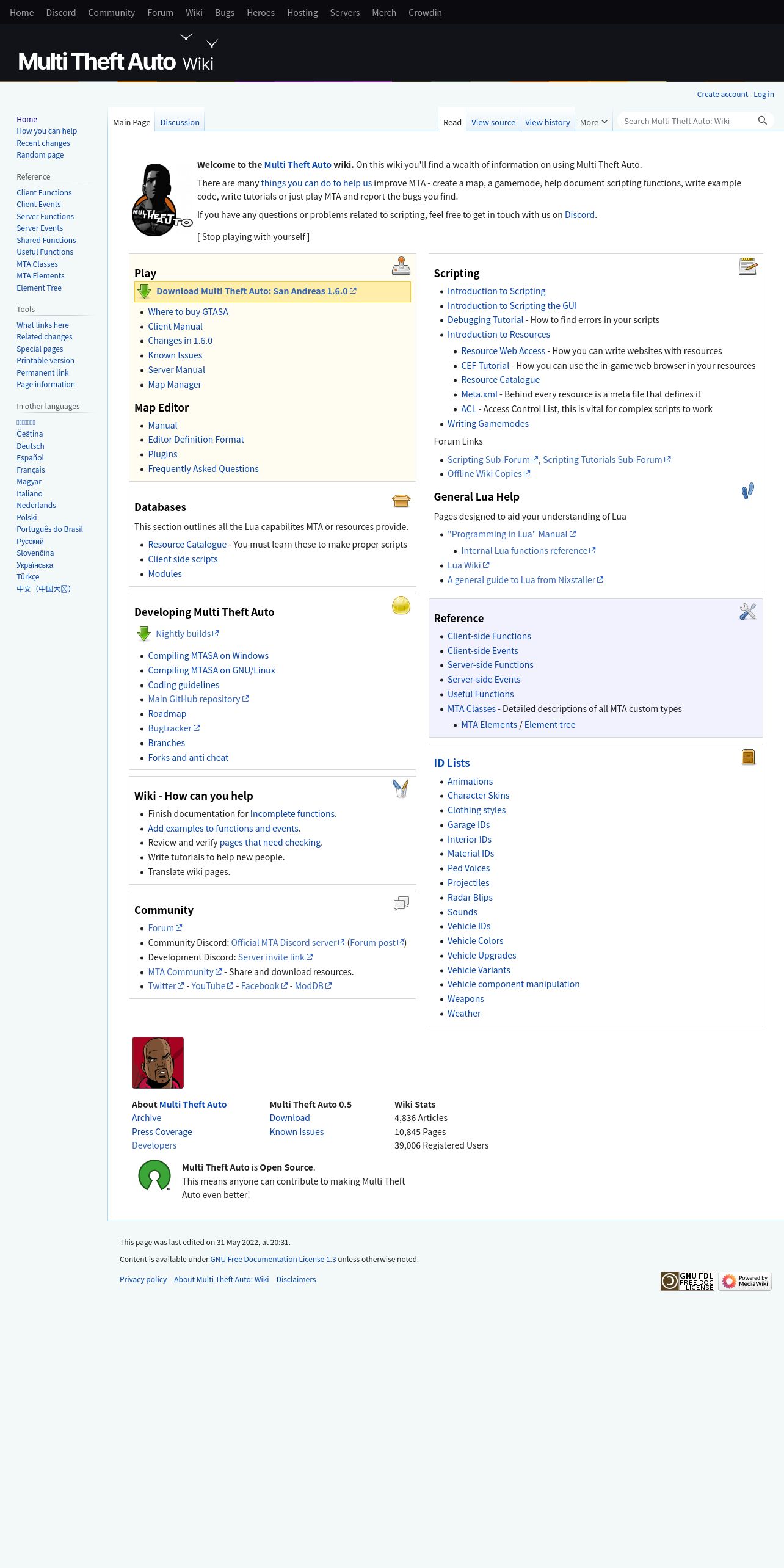Open Editor Definition Format link
784x1568 pixels.
tap(195, 439)
